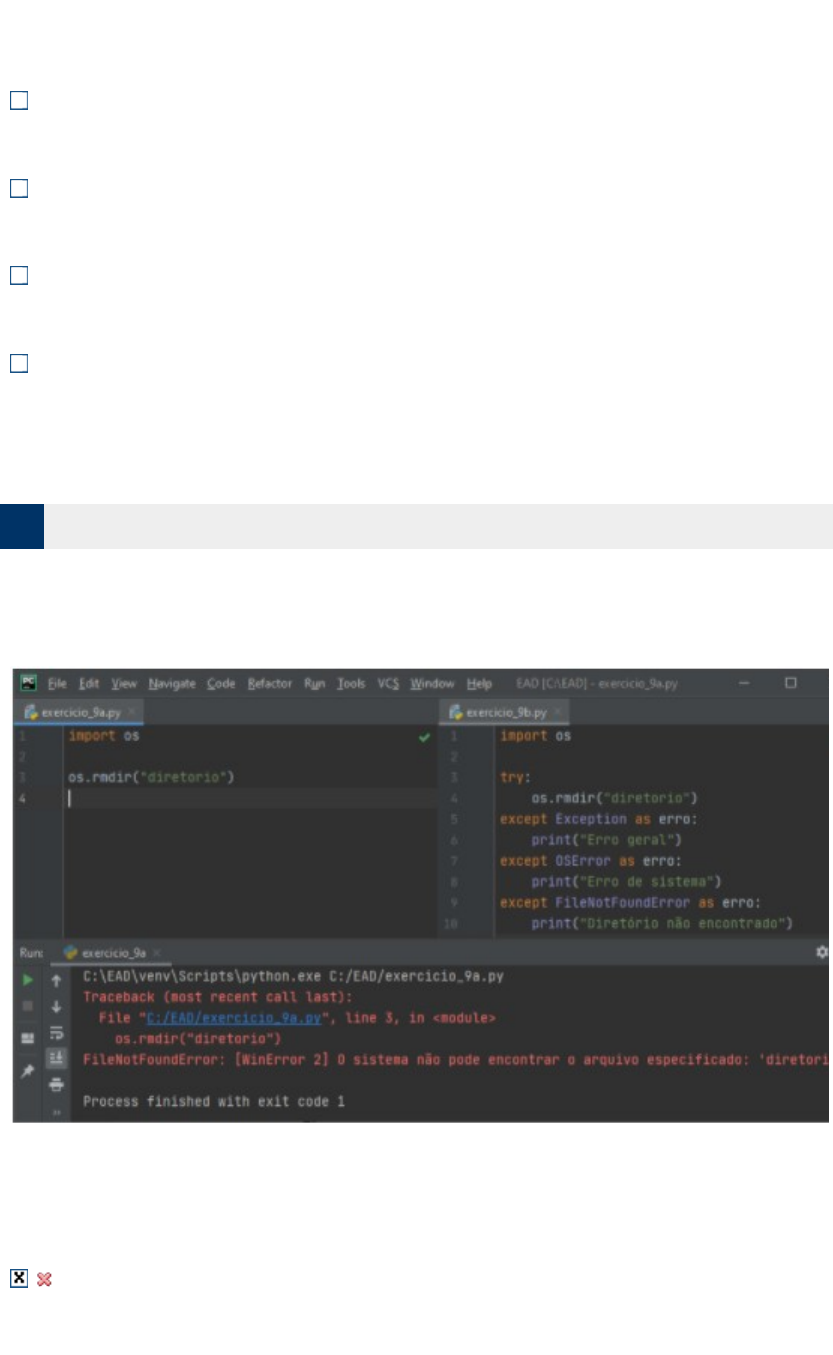Screen dimensions: 833x1355
Task: Click the PyCharm logo icon
Action: (28, 683)
